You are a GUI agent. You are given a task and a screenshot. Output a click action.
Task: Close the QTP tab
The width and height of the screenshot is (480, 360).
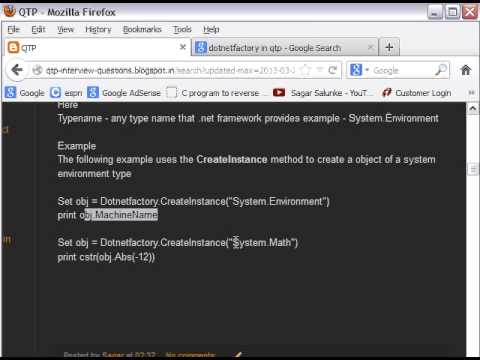click(183, 47)
